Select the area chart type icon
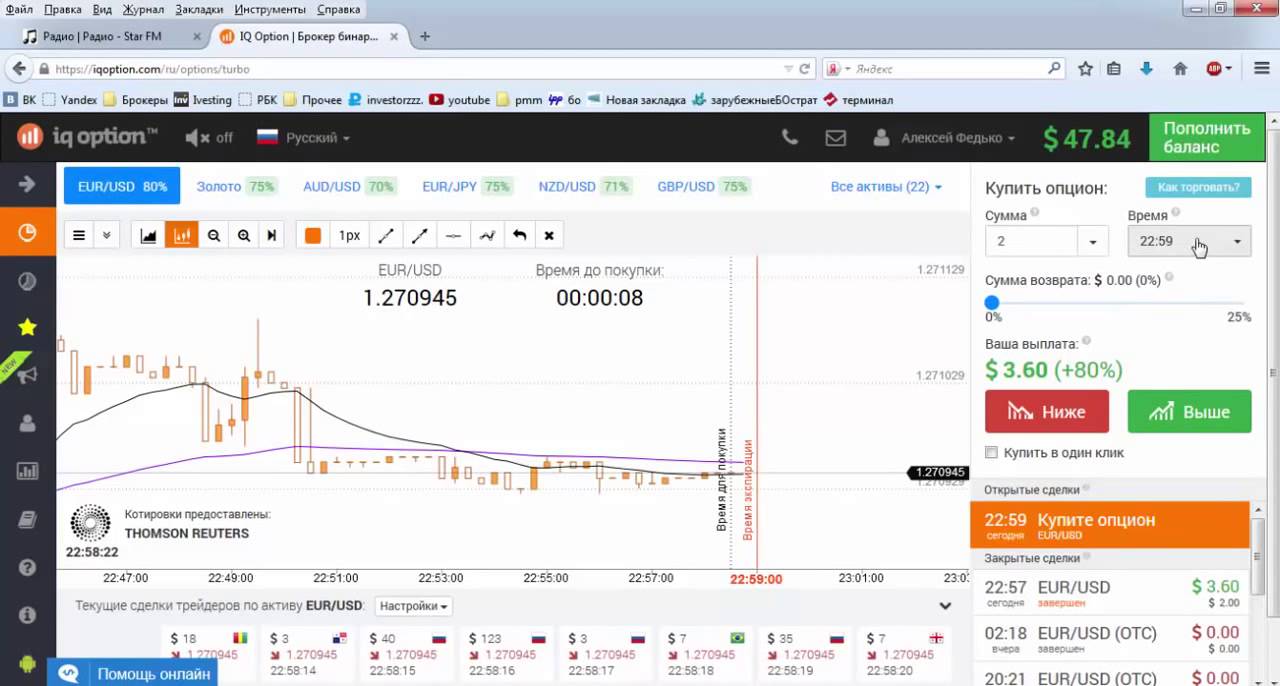The width and height of the screenshot is (1280, 686). [149, 236]
